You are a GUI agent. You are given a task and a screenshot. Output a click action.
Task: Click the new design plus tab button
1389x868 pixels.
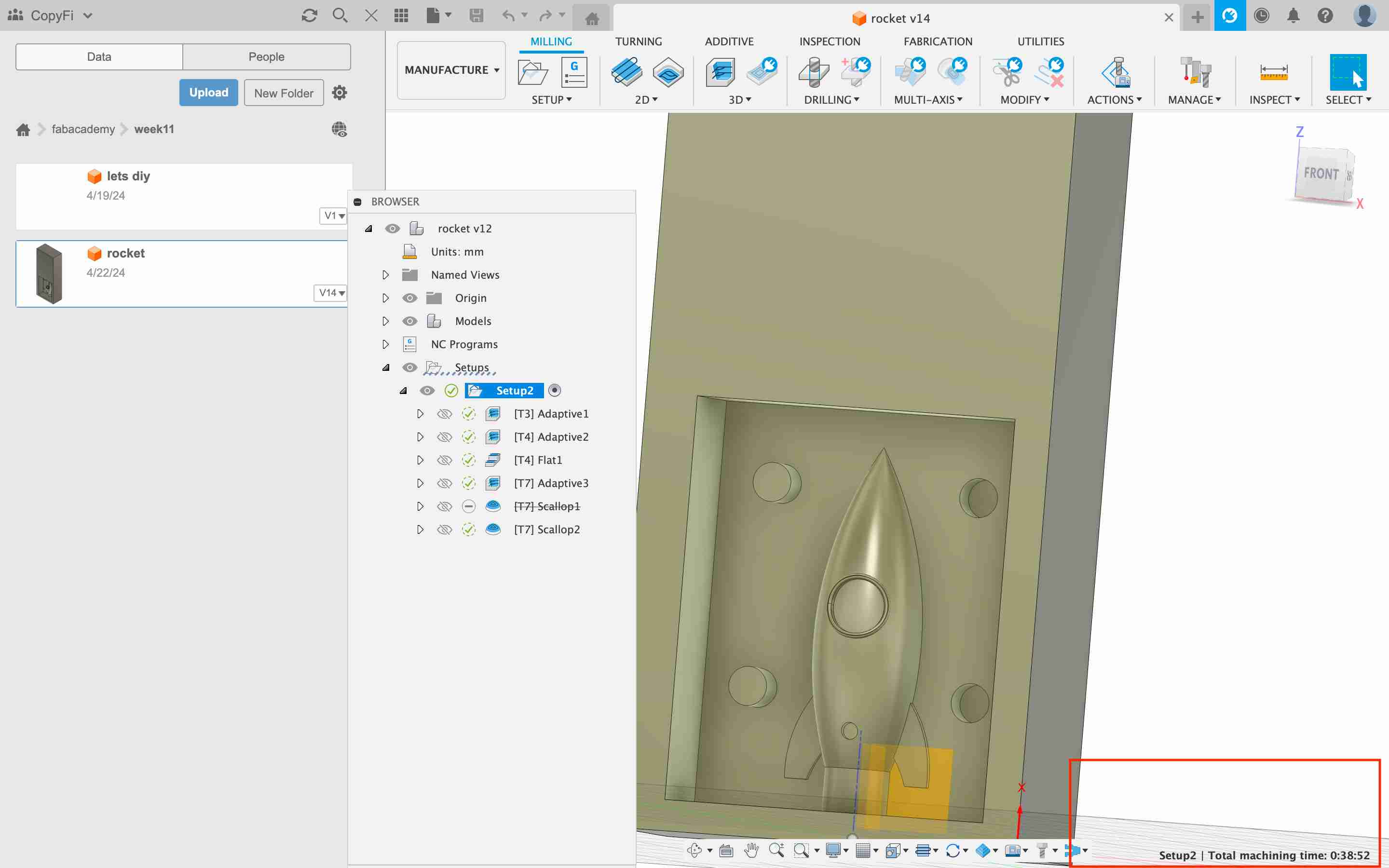1198,17
